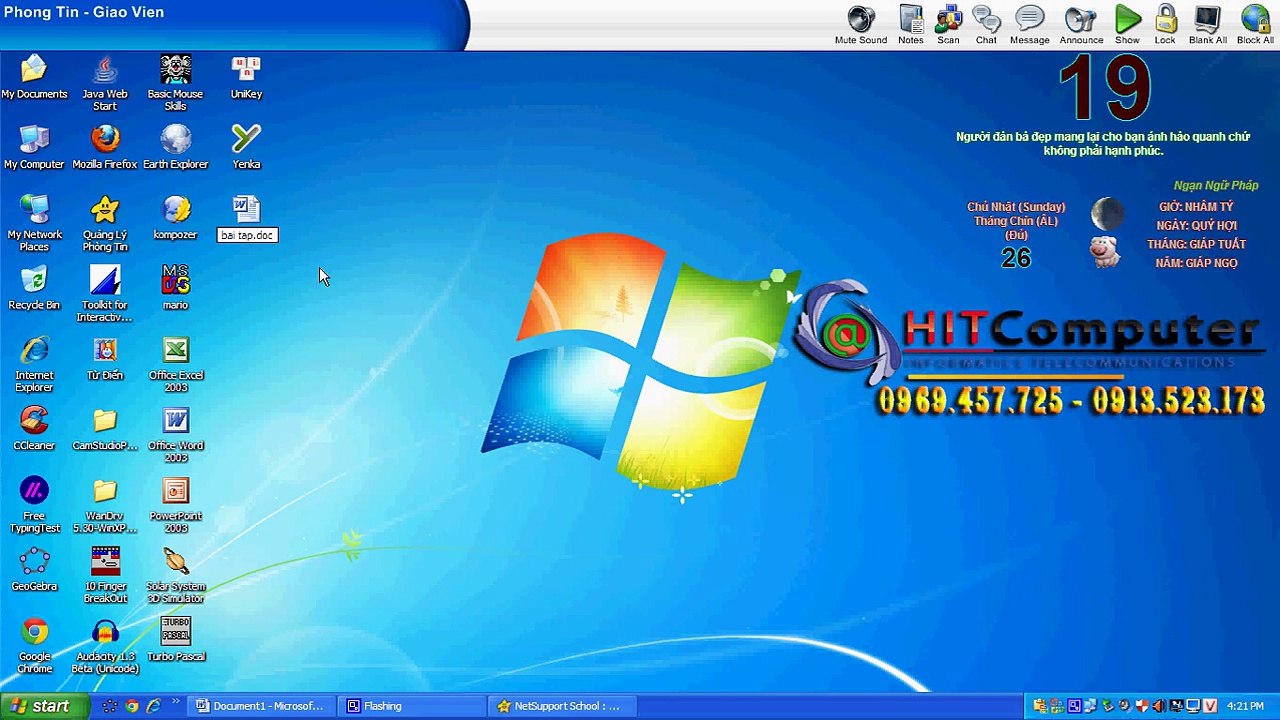
Task: Select the Solar System 3D Simulator icon
Action: [175, 575]
